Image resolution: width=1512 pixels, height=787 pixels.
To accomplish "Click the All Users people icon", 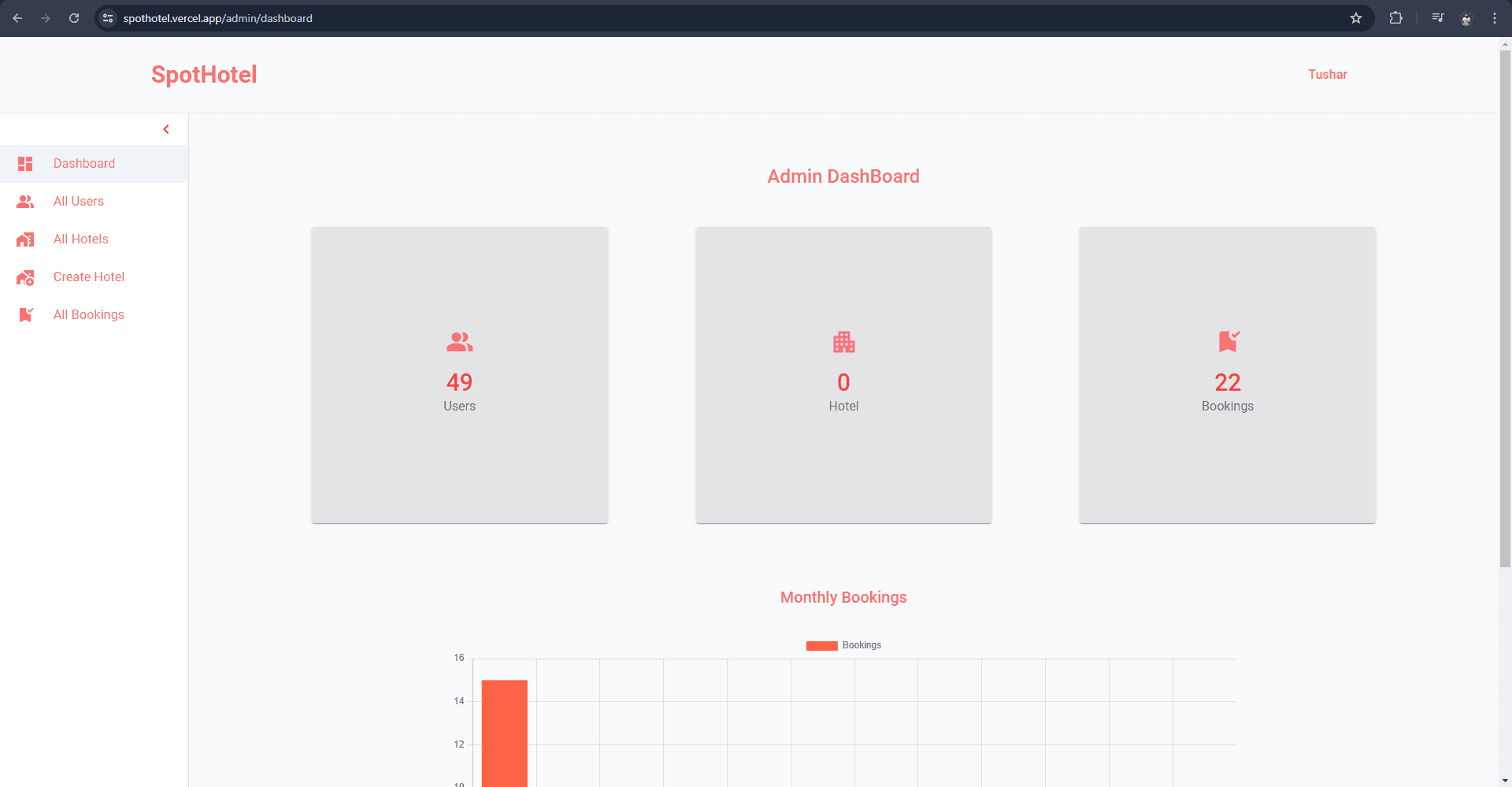I will coord(25,202).
